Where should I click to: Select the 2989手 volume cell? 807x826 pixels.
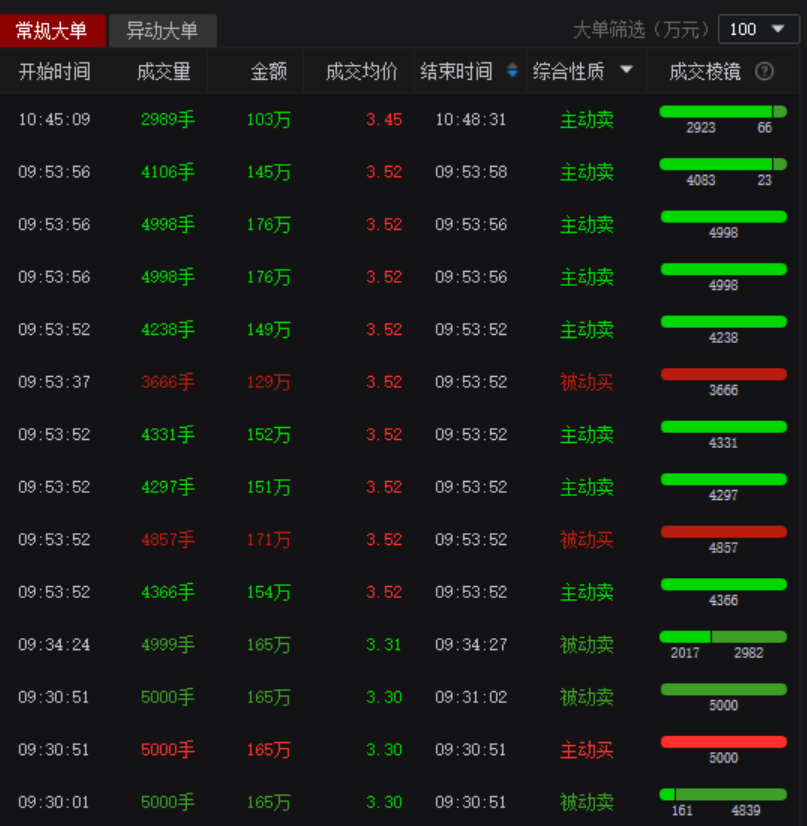tap(168, 120)
